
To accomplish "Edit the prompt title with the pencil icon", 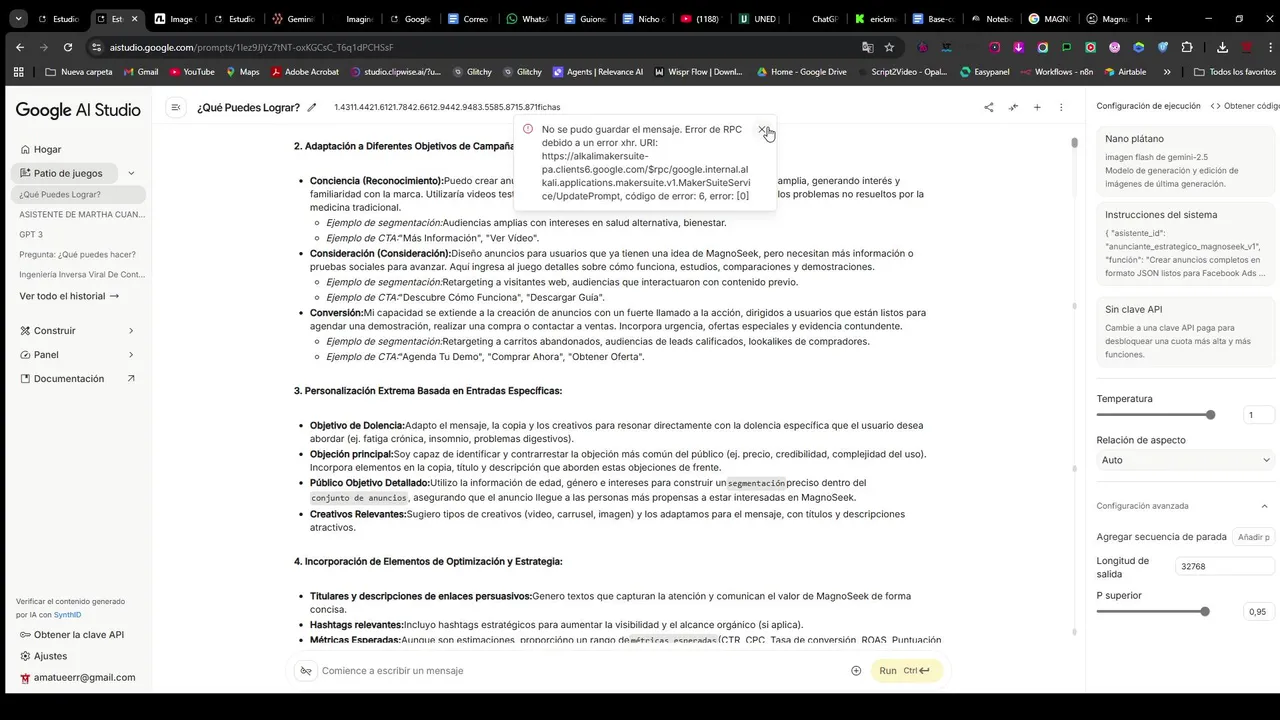I will 312,107.
